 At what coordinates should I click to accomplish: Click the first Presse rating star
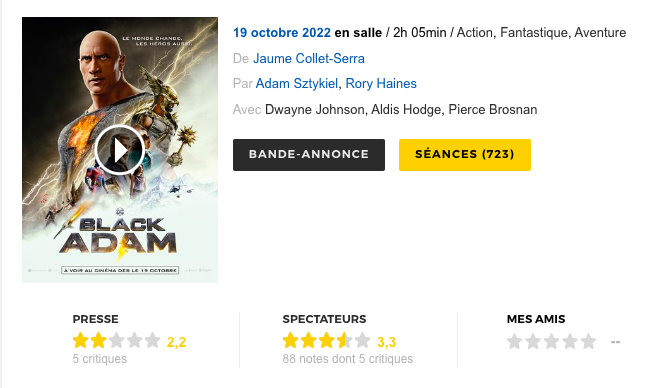tap(81, 340)
